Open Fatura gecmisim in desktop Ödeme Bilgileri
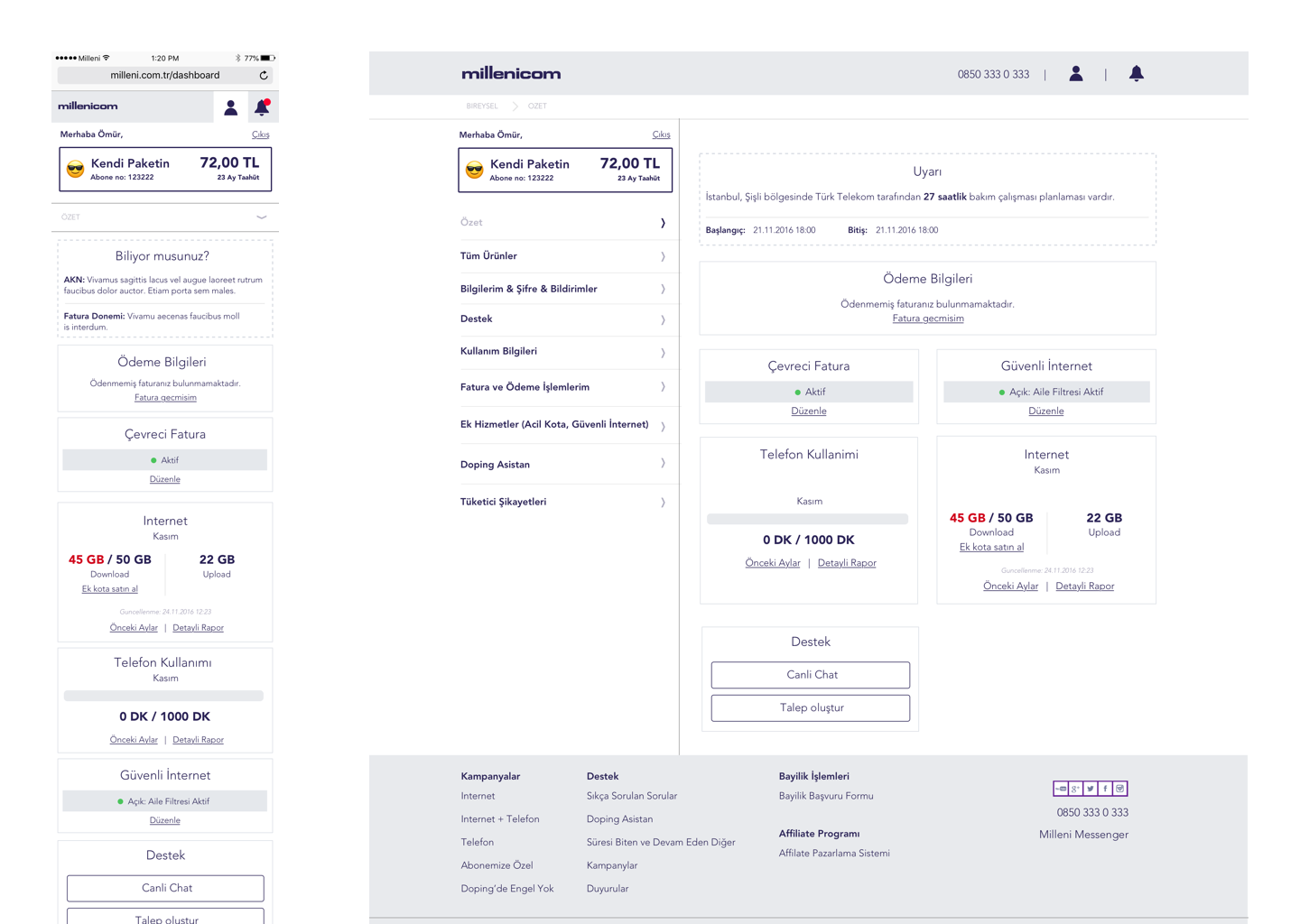The image size is (1300, 924). [928, 319]
